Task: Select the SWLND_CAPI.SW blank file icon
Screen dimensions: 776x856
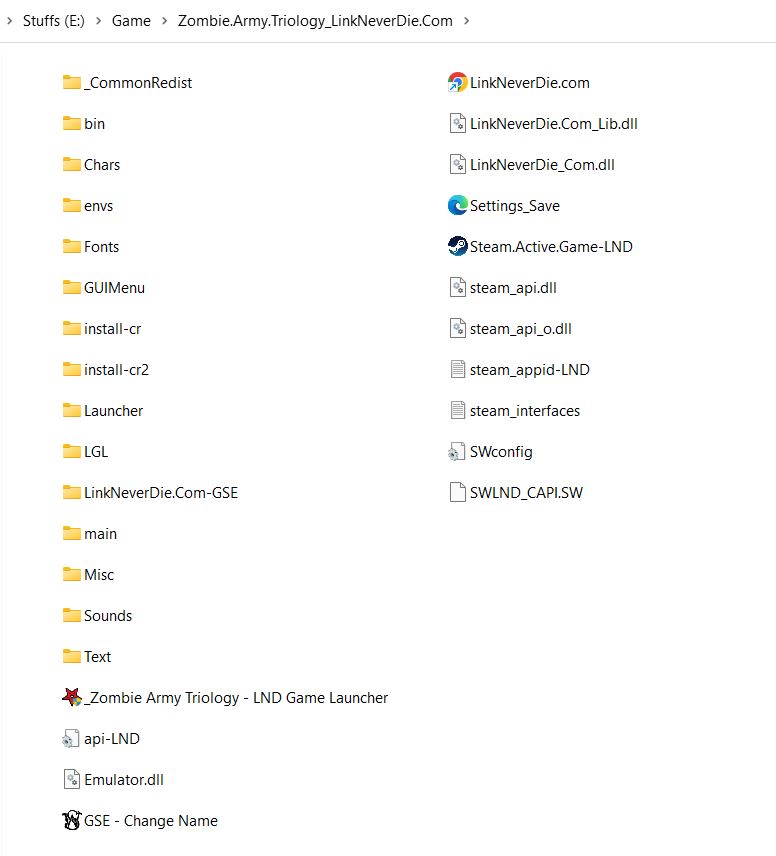Action: [457, 493]
